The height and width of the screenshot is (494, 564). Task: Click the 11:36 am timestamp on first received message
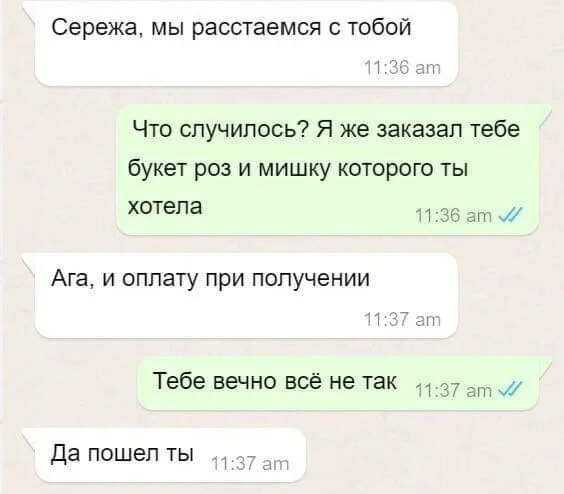pyautogui.click(x=403, y=67)
